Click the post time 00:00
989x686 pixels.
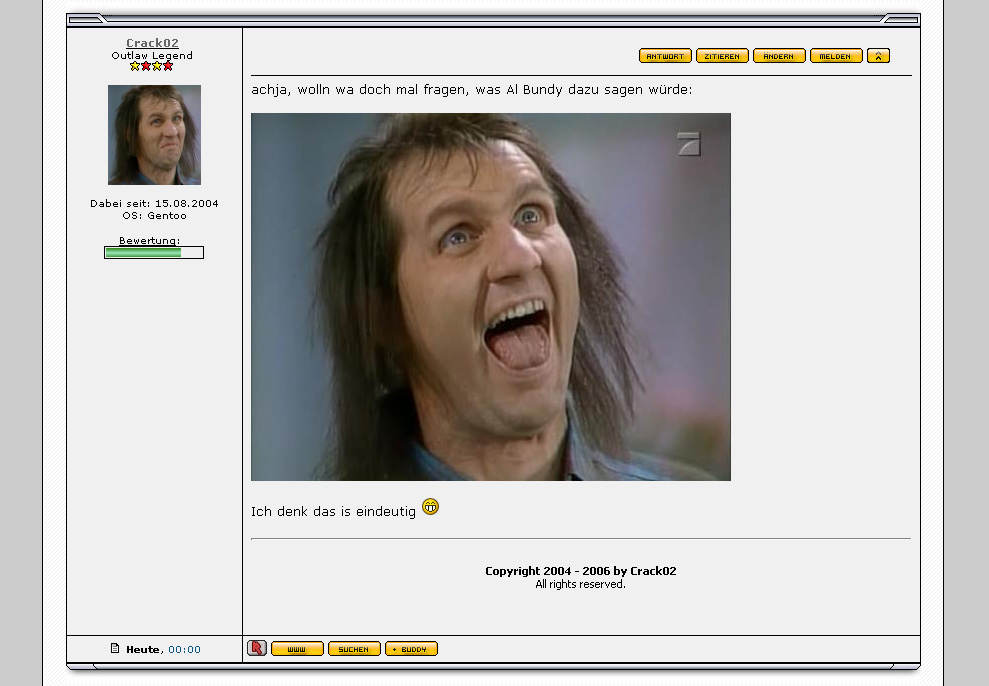[184, 649]
